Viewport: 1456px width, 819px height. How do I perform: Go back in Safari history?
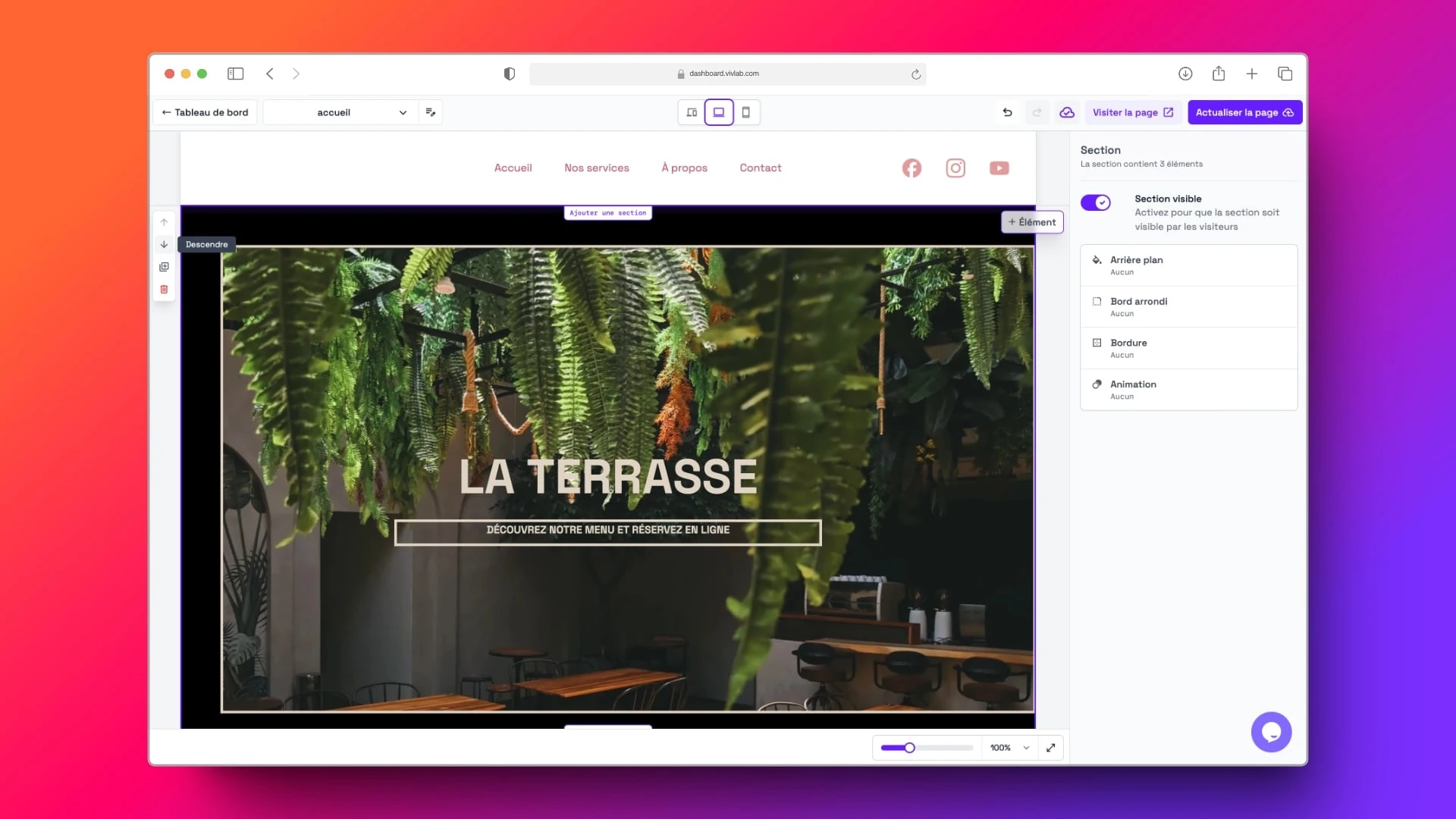click(x=270, y=74)
